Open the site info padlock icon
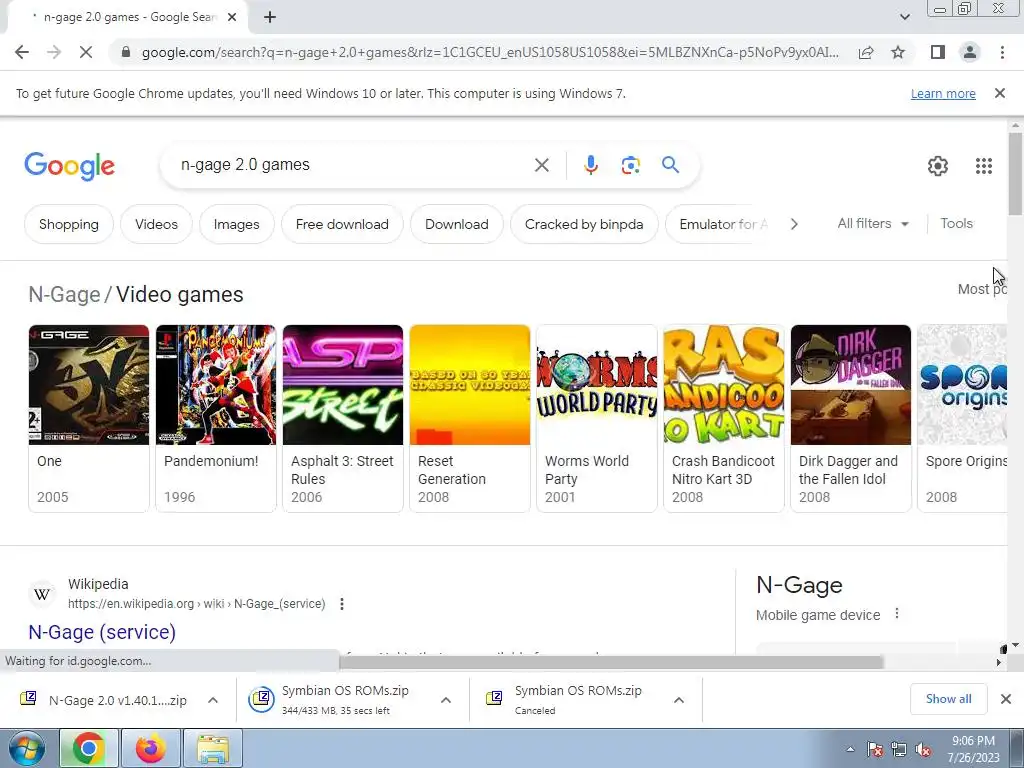The image size is (1024, 768). click(126, 52)
